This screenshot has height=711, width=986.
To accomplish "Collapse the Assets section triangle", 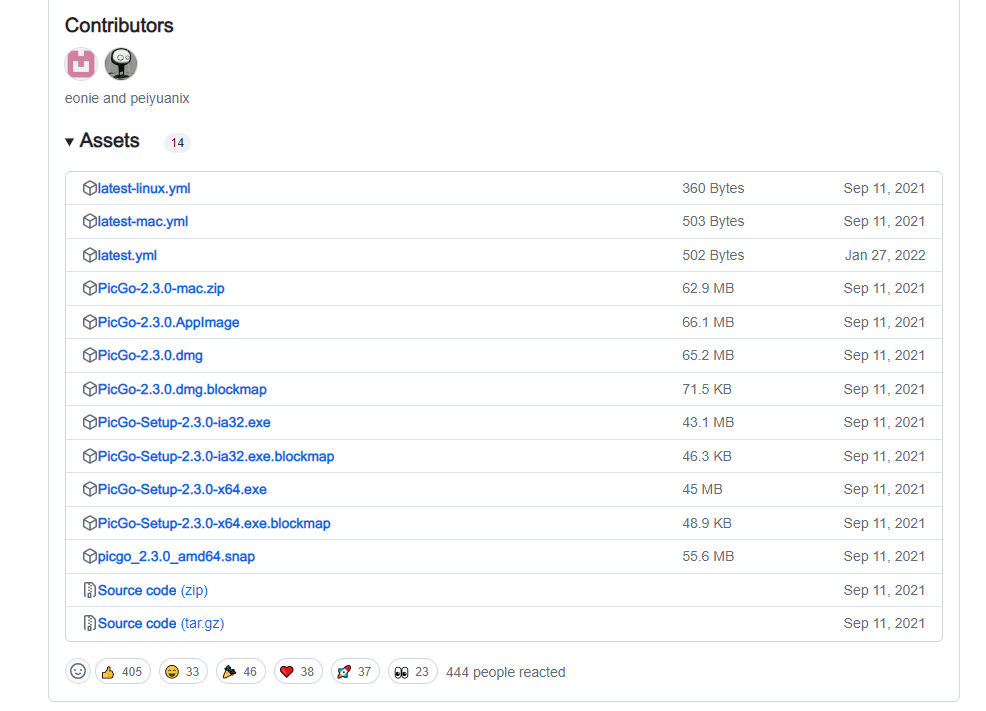I will coord(69,142).
